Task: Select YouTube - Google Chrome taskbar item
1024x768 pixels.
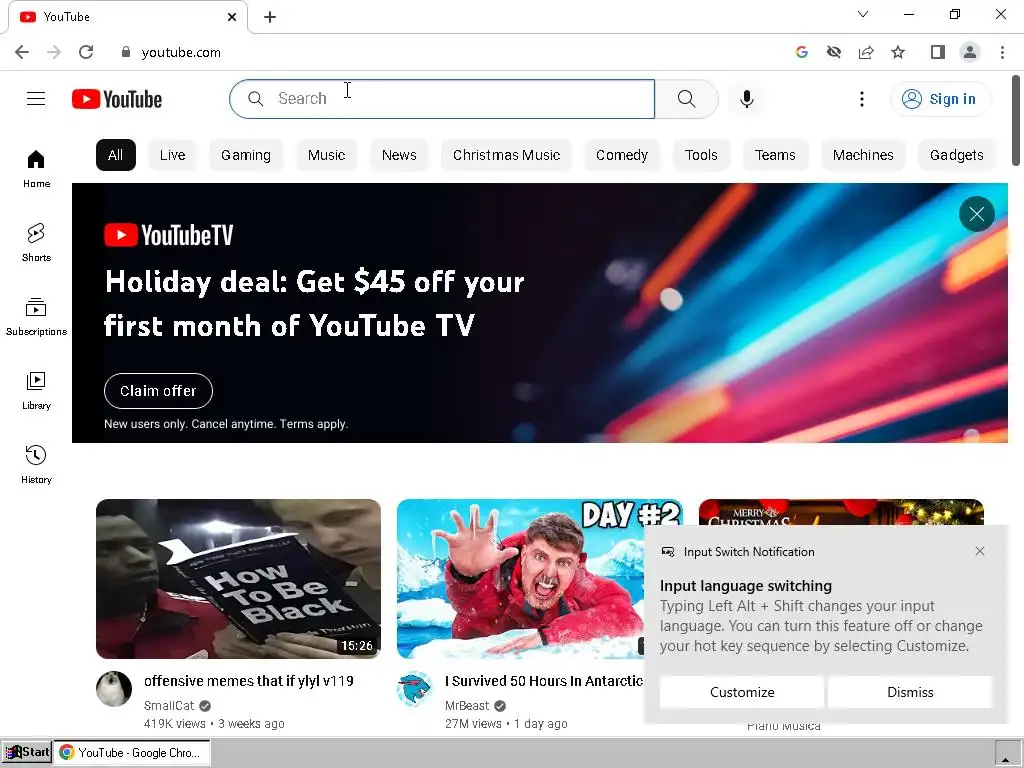Action: [x=132, y=752]
